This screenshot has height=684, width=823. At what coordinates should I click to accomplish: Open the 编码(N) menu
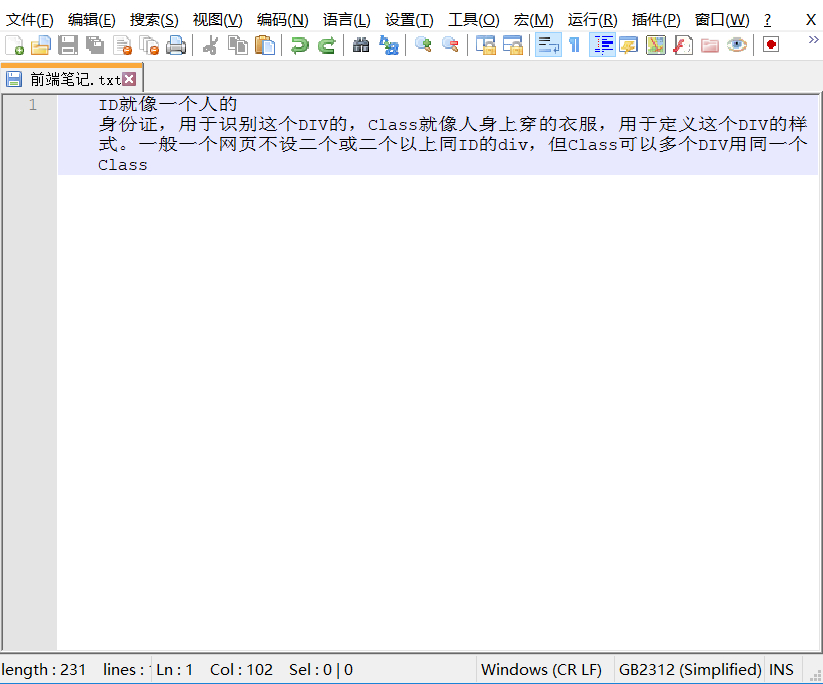point(283,20)
